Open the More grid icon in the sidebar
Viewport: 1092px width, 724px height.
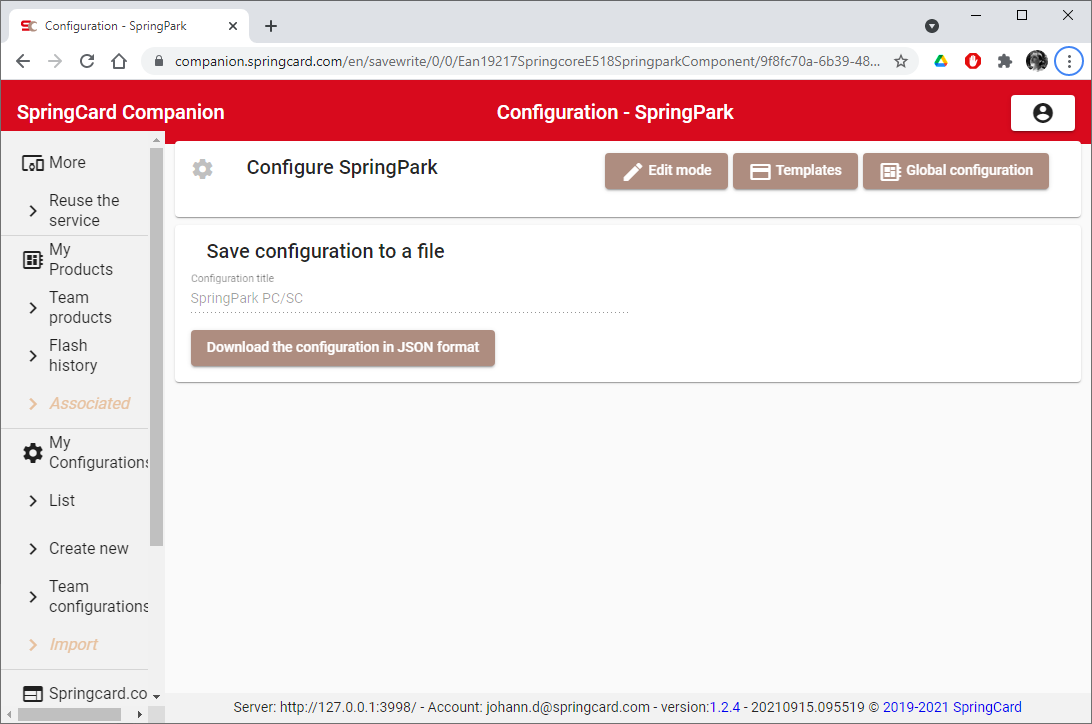pyautogui.click(x=32, y=161)
